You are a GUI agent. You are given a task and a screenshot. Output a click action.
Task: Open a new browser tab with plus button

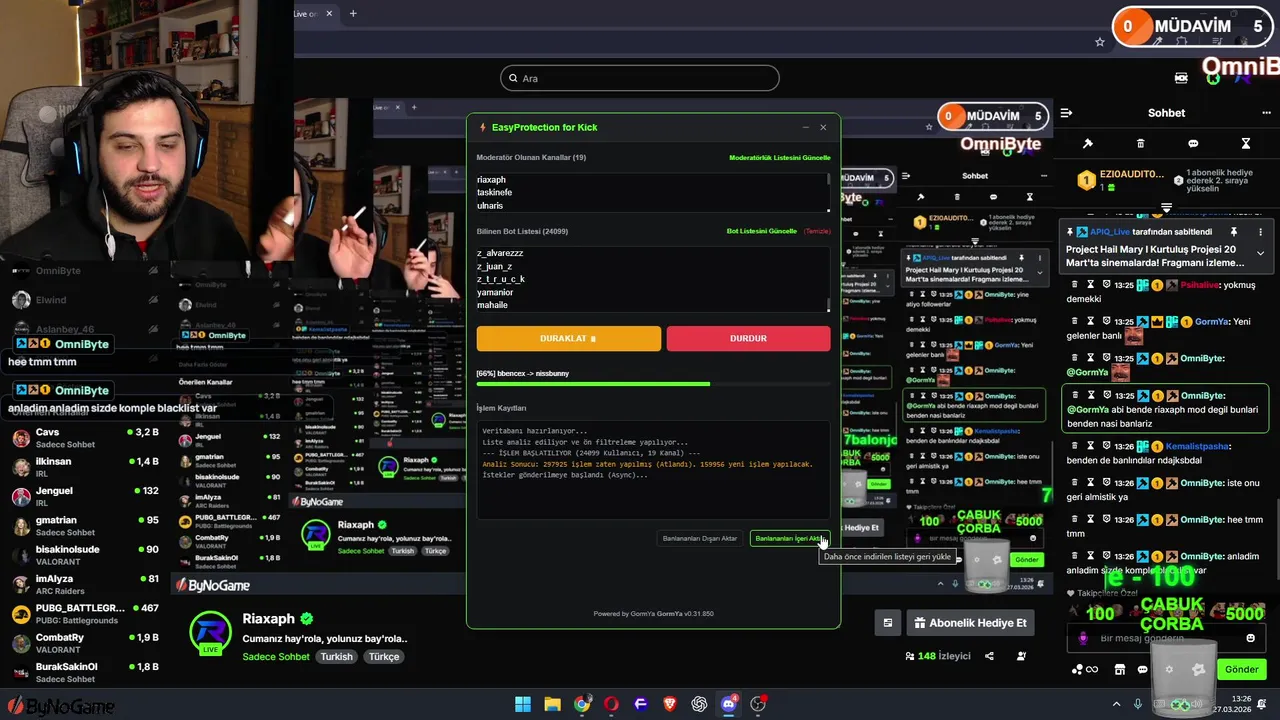353,13
